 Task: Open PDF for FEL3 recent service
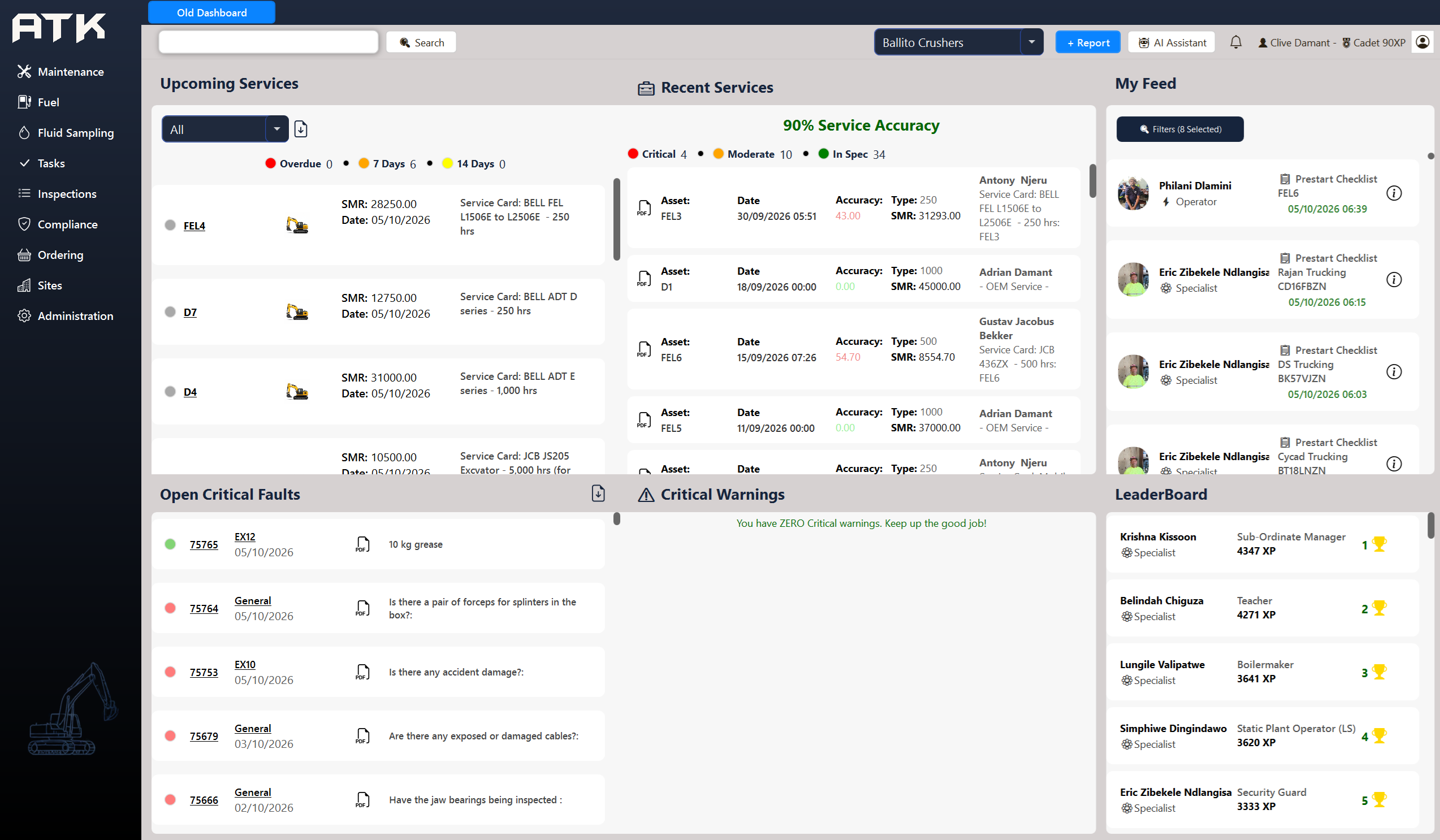(x=644, y=208)
